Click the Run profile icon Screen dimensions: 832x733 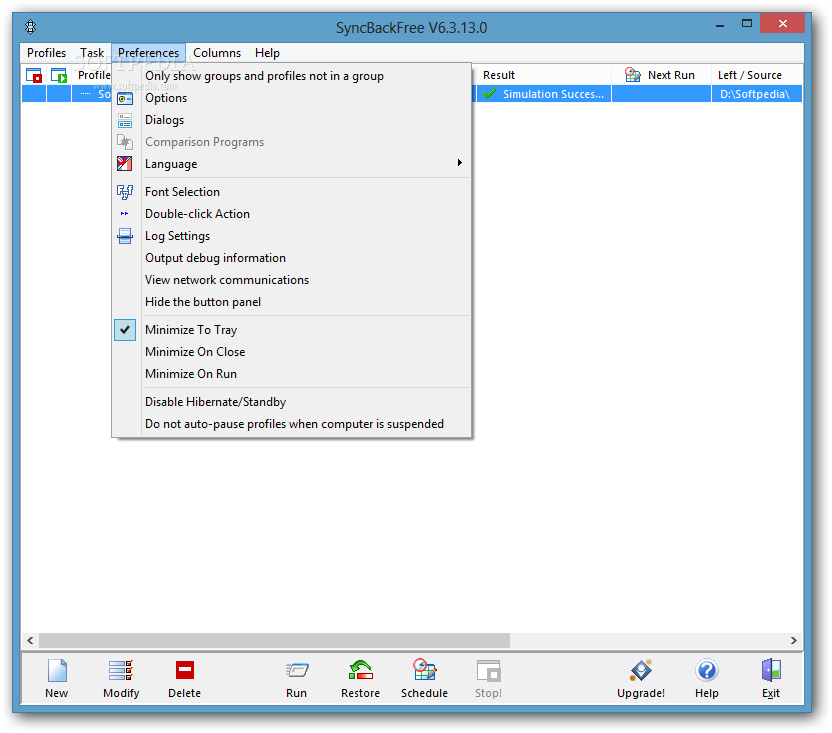pyautogui.click(x=297, y=670)
